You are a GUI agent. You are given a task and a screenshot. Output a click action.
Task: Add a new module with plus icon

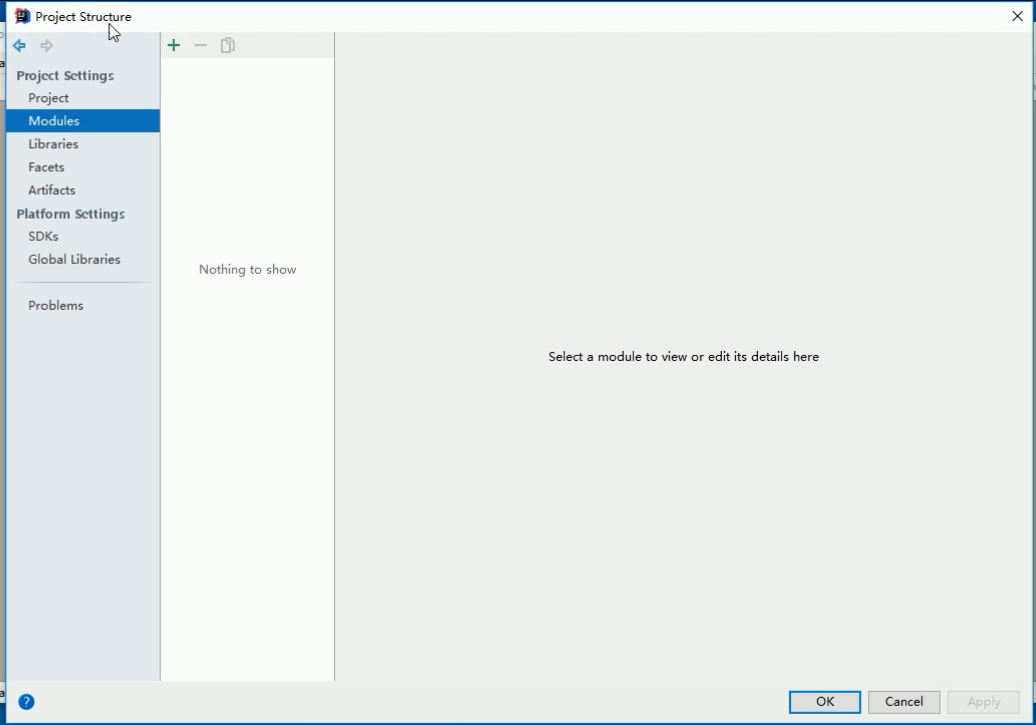pyautogui.click(x=174, y=45)
